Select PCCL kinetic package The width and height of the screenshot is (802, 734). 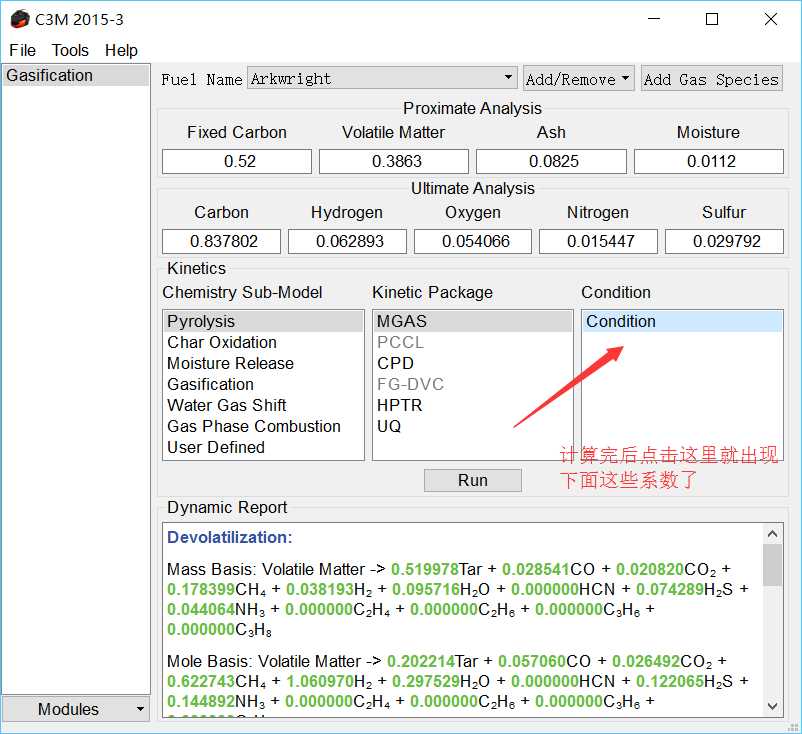[x=473, y=342]
